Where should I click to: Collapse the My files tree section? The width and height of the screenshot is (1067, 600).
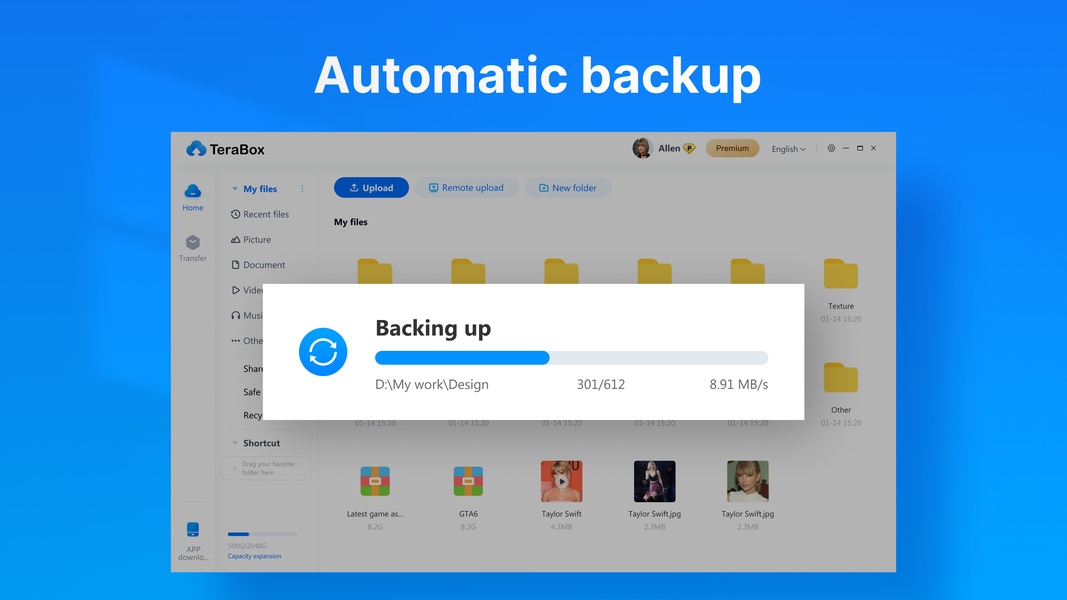[x=235, y=189]
